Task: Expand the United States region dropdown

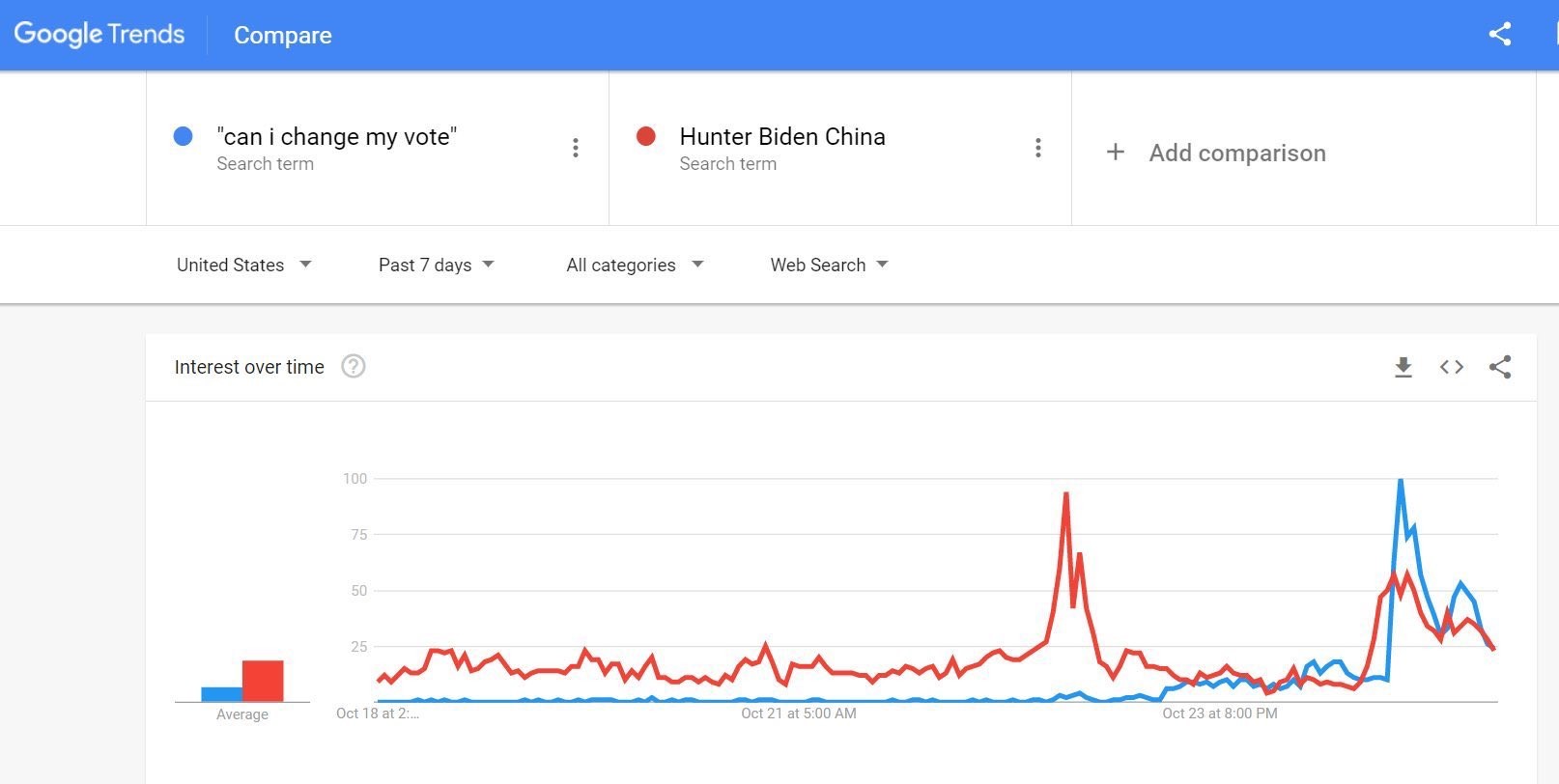Action: pyautogui.click(x=243, y=265)
